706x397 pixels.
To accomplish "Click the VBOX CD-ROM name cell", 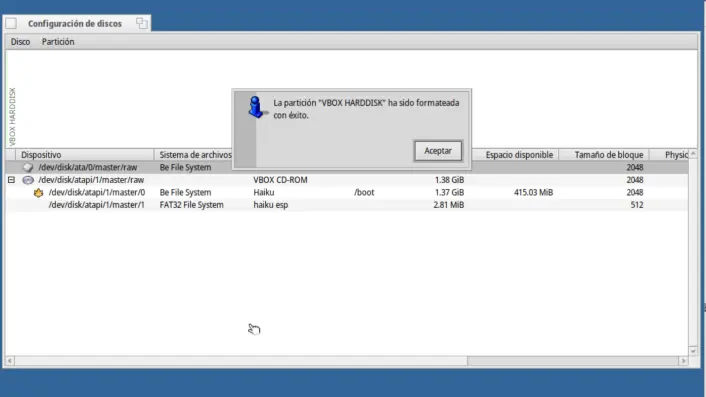I will 280,180.
